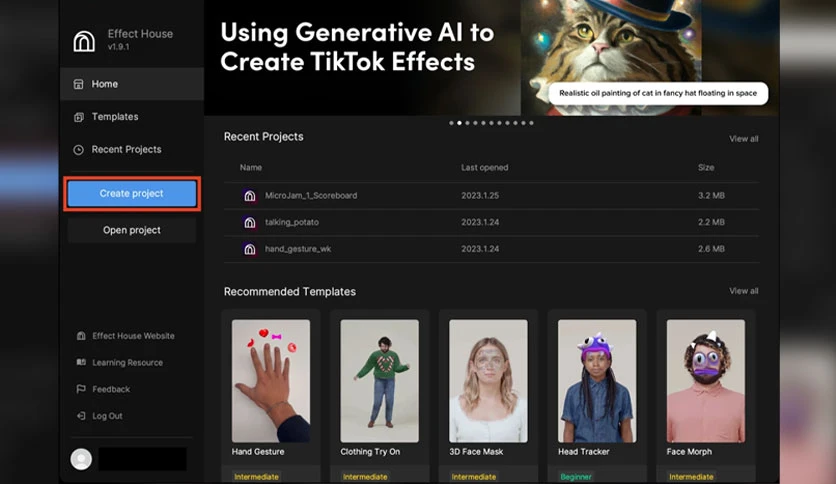Open Recent Projects in sidebar

tap(132, 150)
